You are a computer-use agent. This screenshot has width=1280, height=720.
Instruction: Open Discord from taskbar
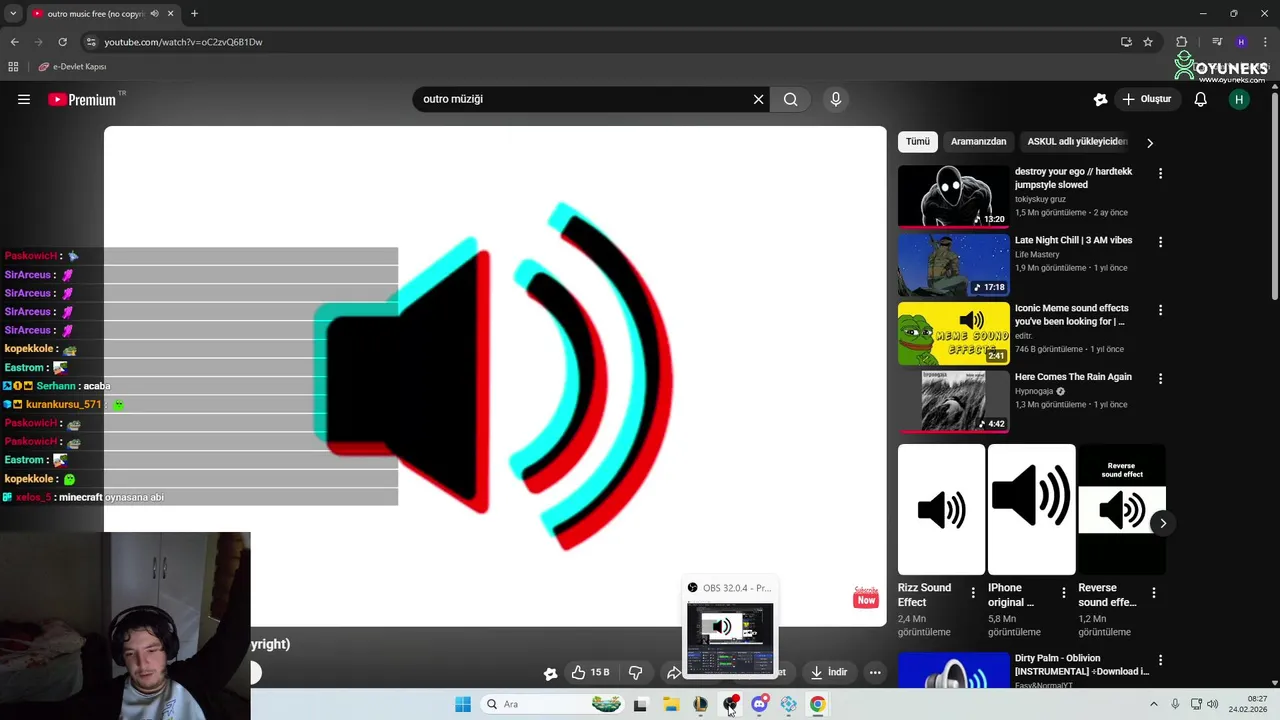point(759,704)
